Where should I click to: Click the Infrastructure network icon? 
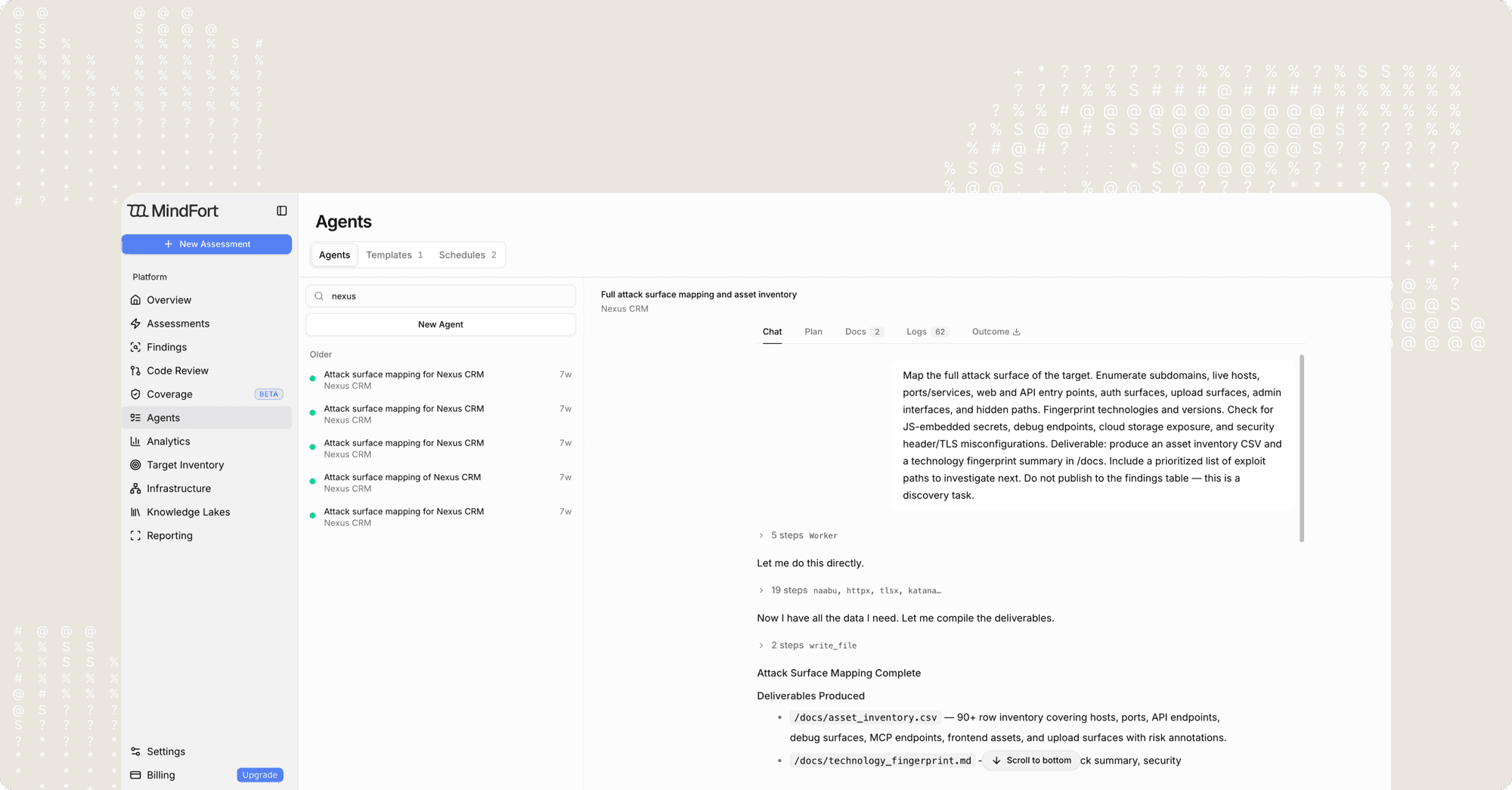pyautogui.click(x=135, y=488)
